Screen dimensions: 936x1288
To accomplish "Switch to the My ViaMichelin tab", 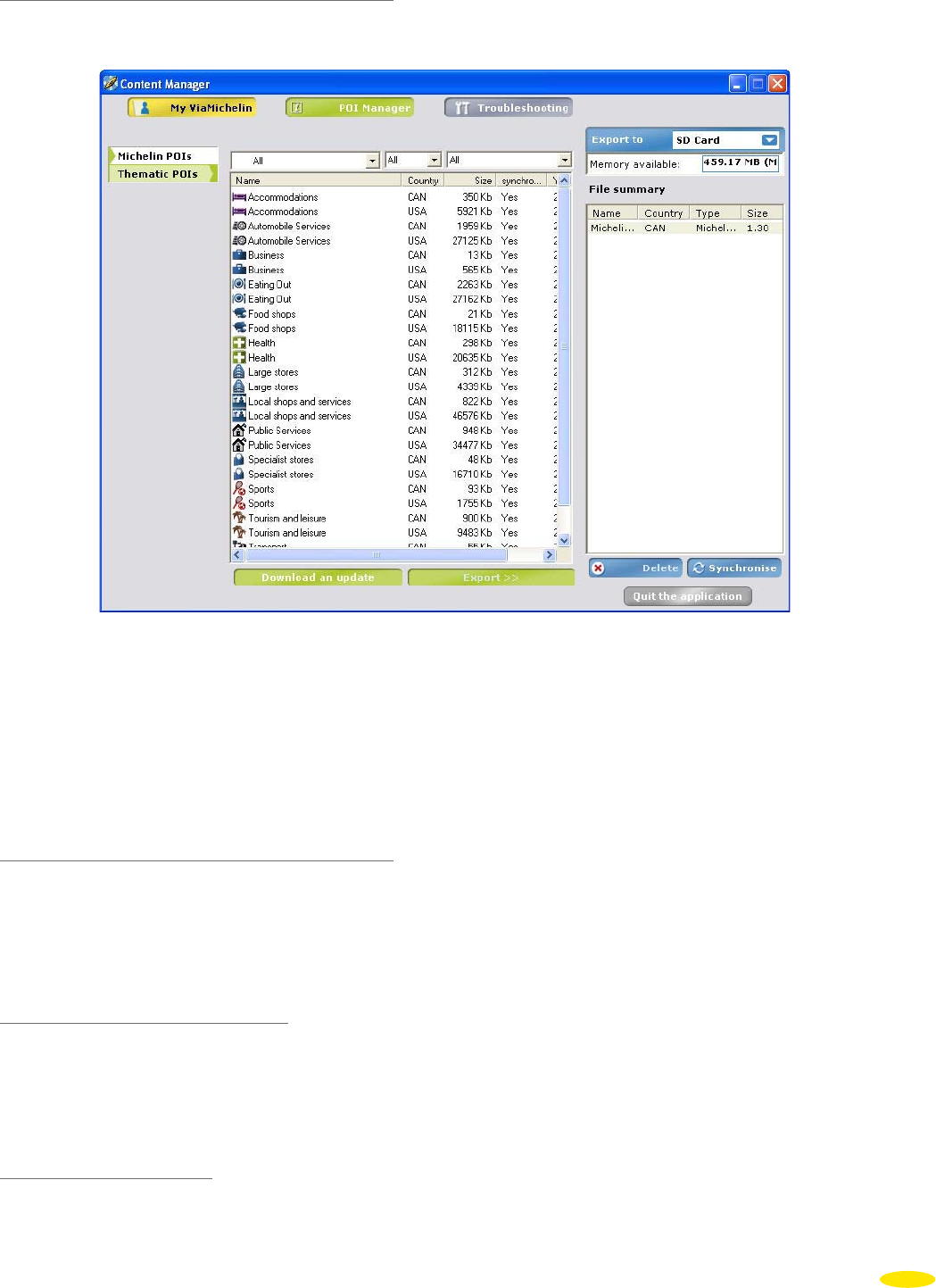I will click(x=192, y=108).
